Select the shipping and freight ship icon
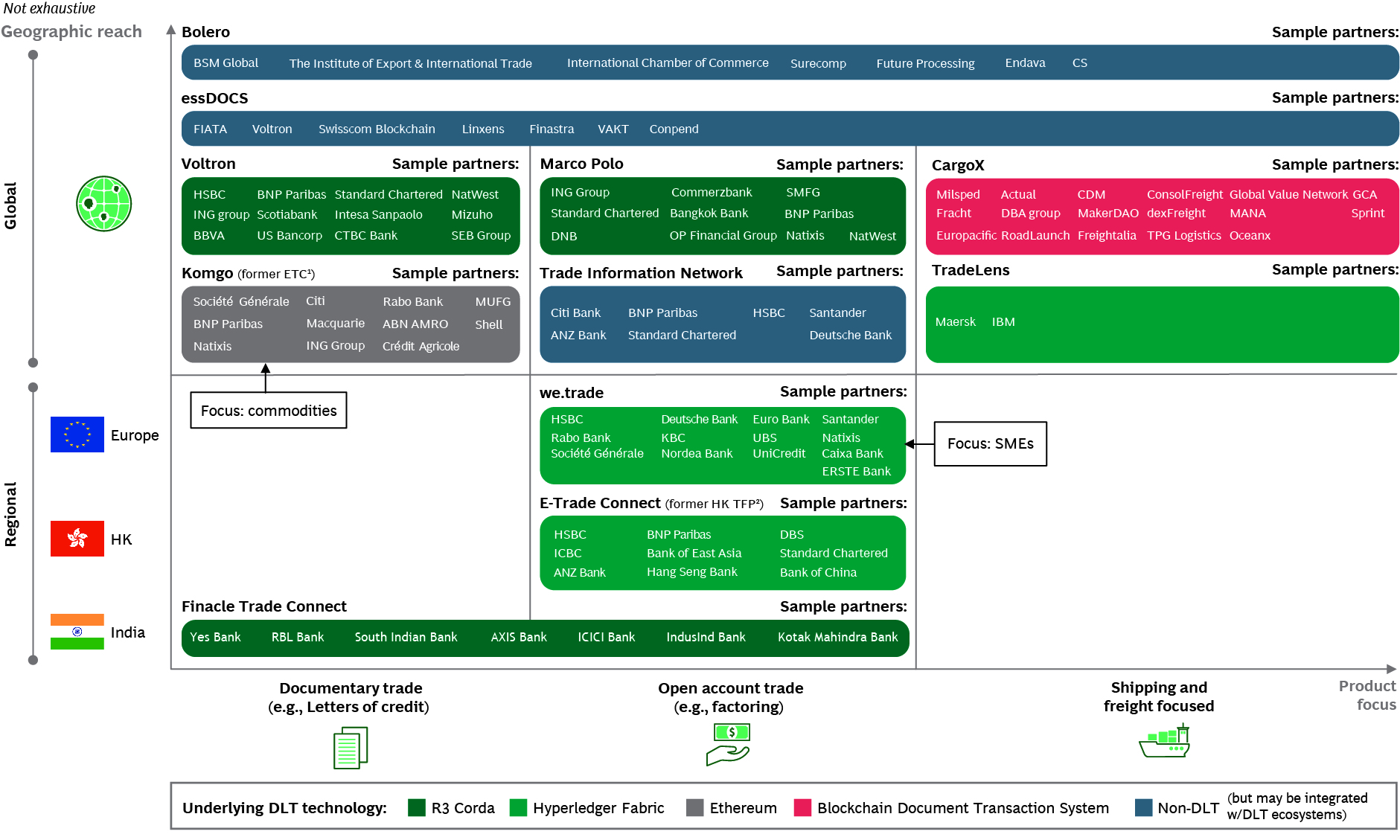 [x=1163, y=743]
